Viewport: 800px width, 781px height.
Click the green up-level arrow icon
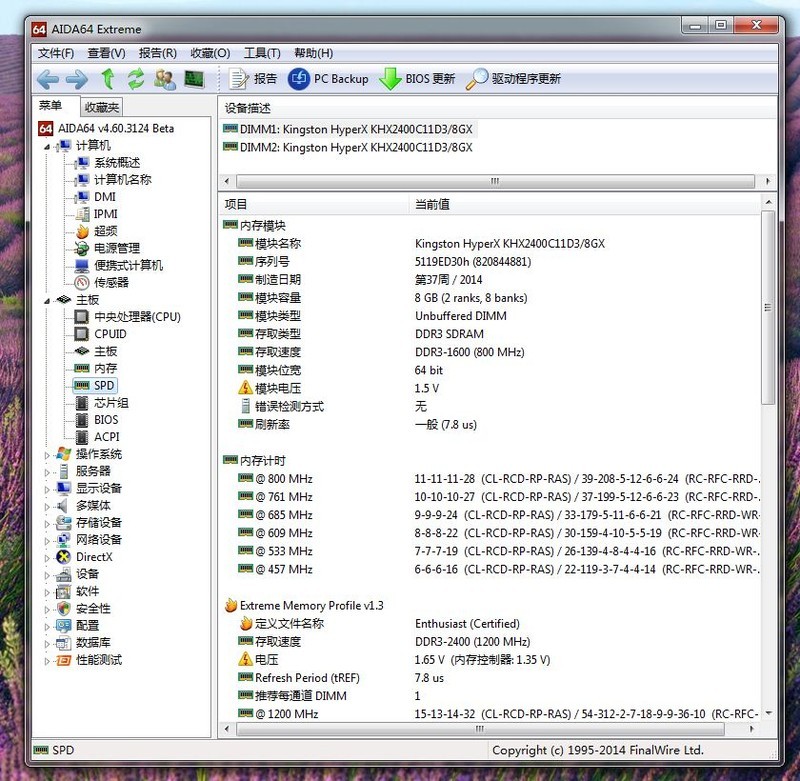tap(108, 79)
